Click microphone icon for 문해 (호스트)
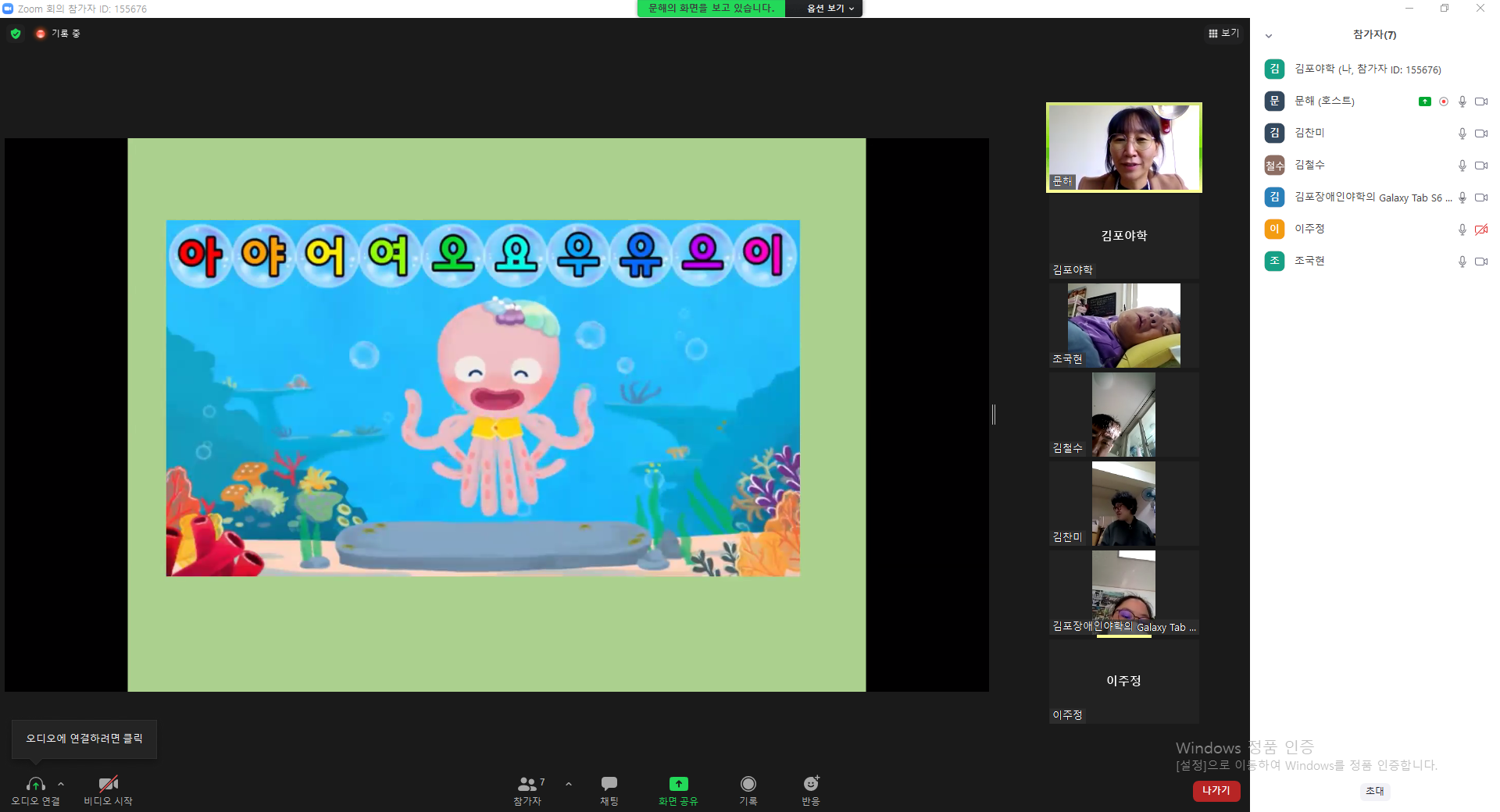1500x812 pixels. coord(1462,101)
